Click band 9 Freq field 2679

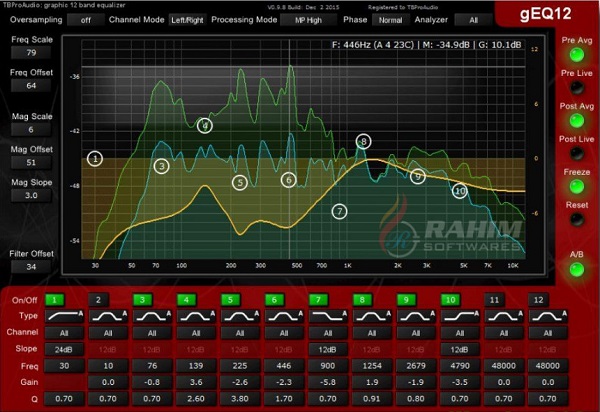click(x=416, y=366)
